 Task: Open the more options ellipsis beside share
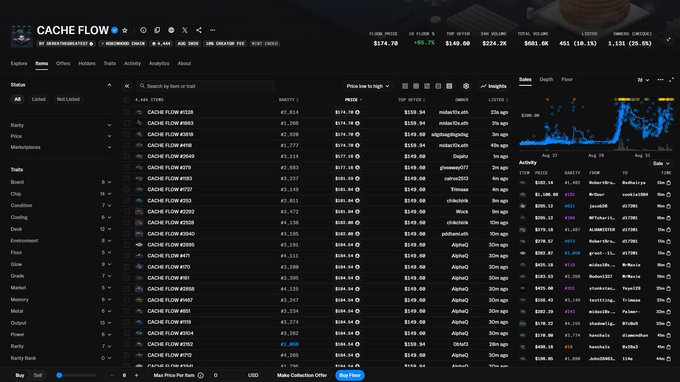pos(212,30)
